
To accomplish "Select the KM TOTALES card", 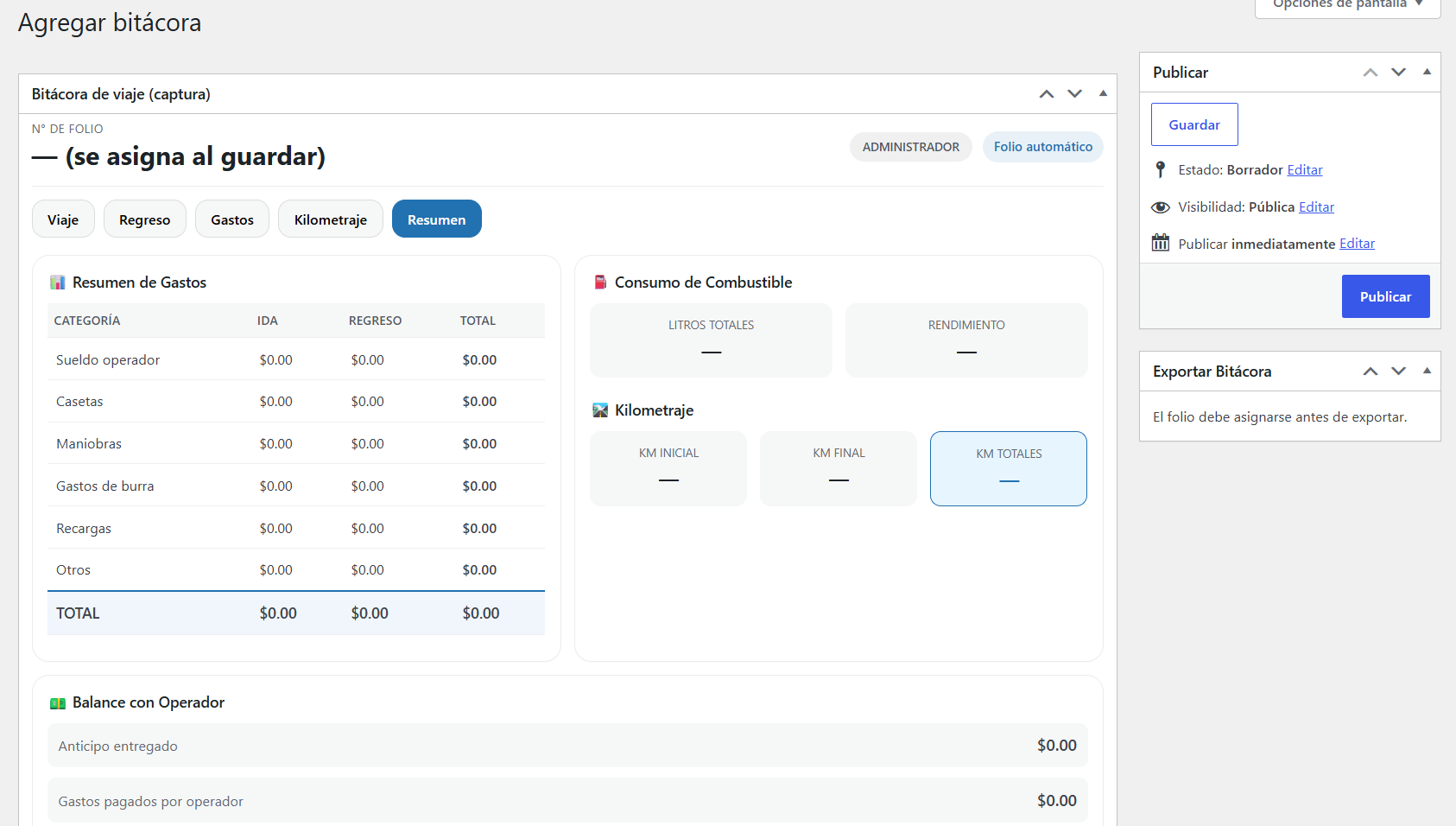I will 1009,468.
